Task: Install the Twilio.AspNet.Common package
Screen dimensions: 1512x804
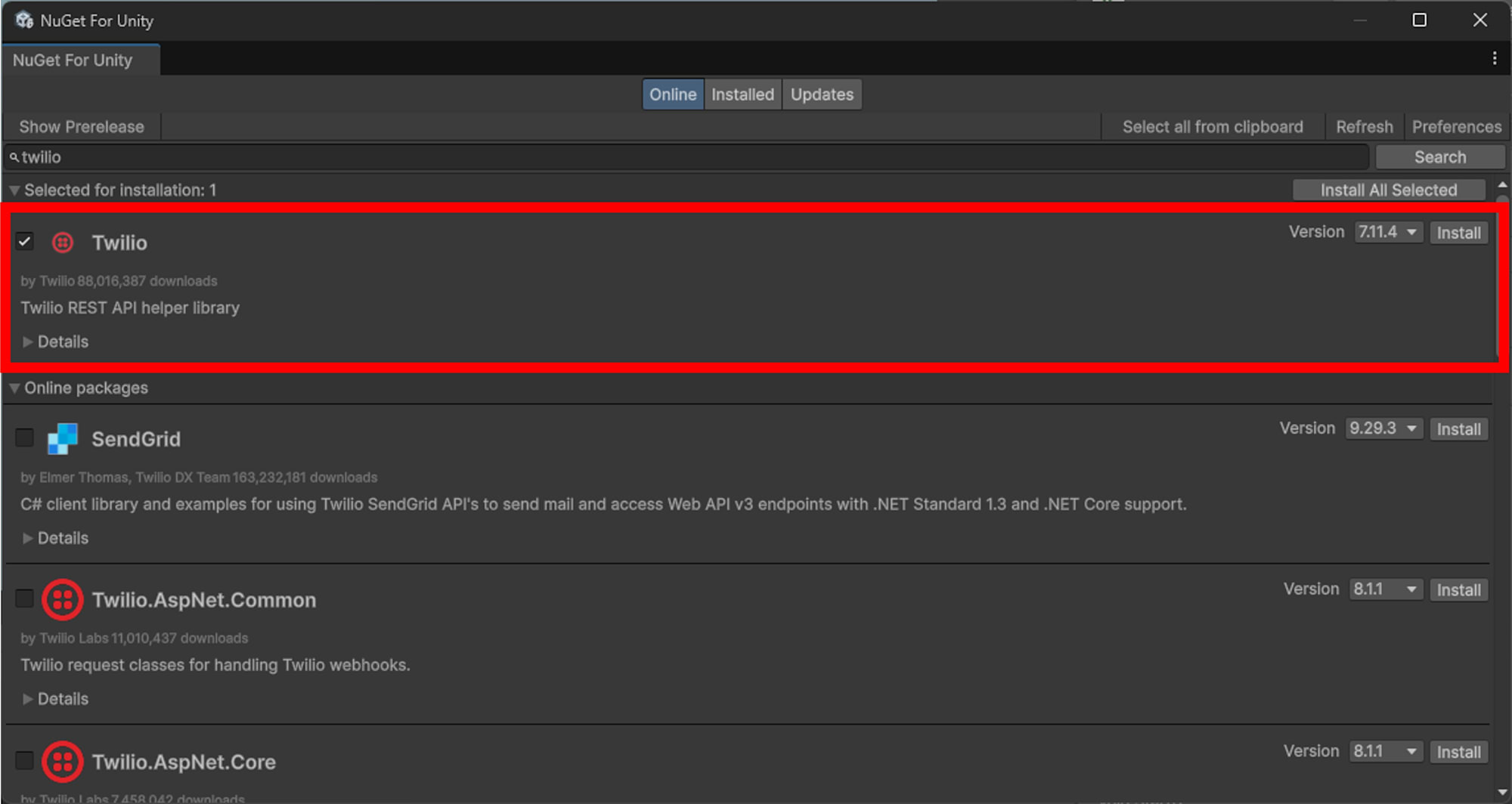Action: pyautogui.click(x=1458, y=590)
